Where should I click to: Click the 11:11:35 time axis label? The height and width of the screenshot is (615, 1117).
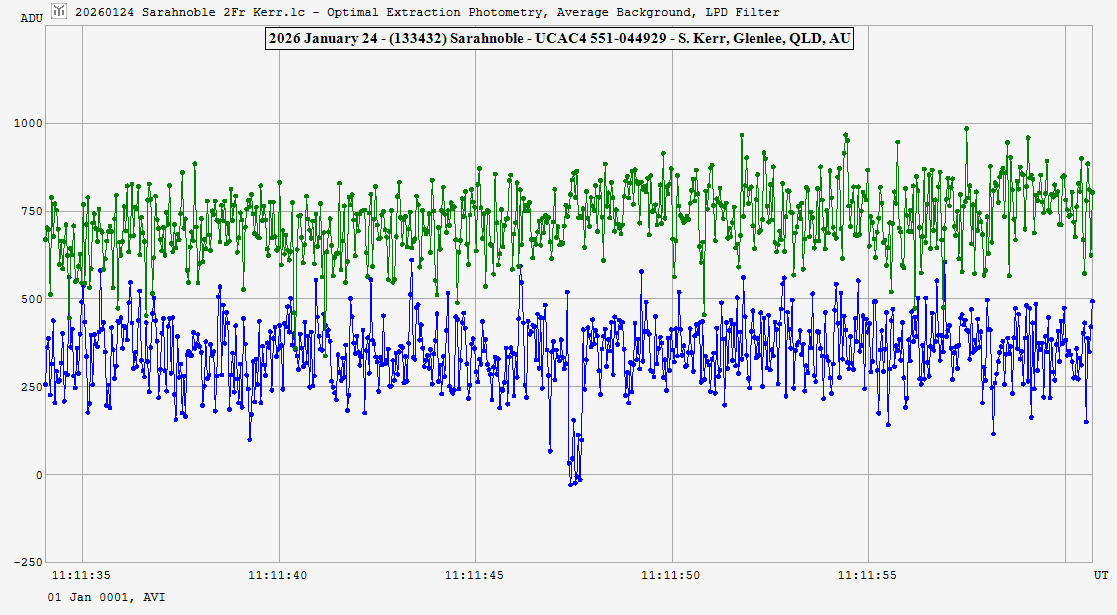(81, 575)
